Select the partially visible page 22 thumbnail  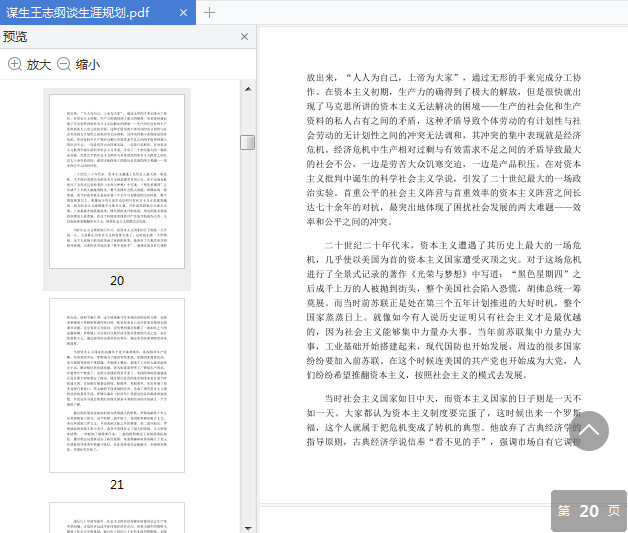click(117, 517)
